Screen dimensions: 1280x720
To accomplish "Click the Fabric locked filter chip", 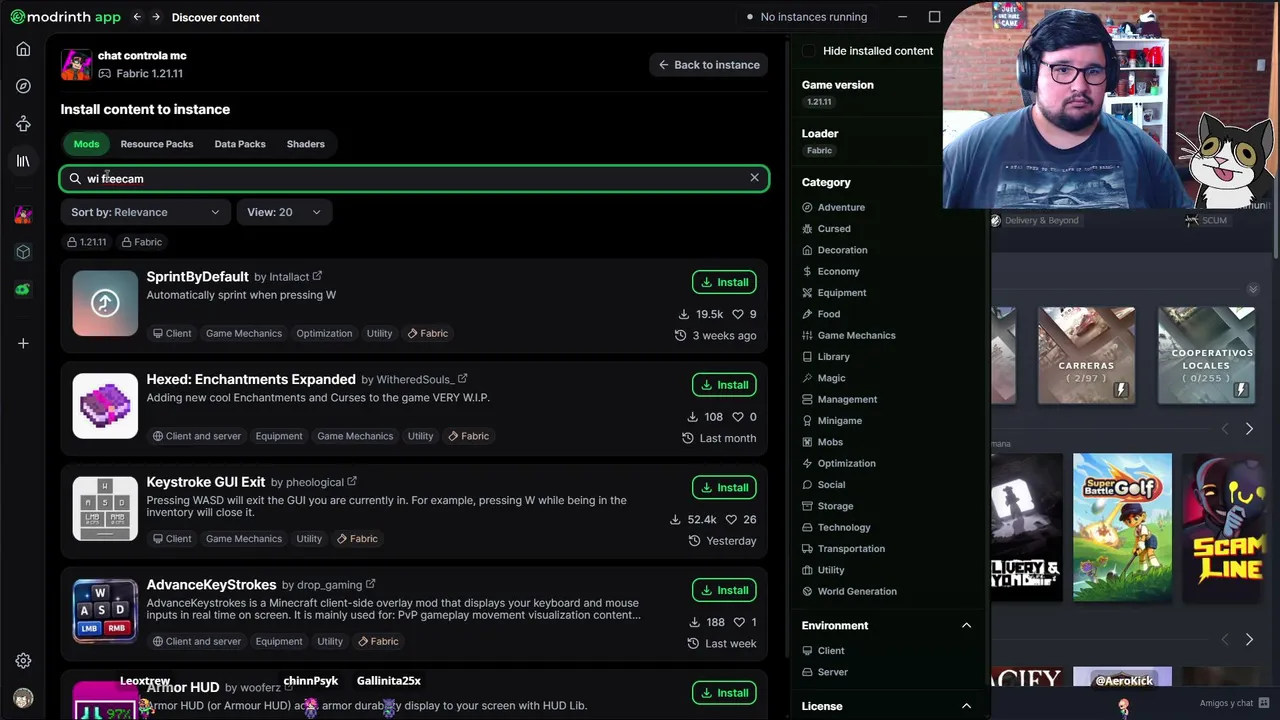I will click(x=142, y=242).
